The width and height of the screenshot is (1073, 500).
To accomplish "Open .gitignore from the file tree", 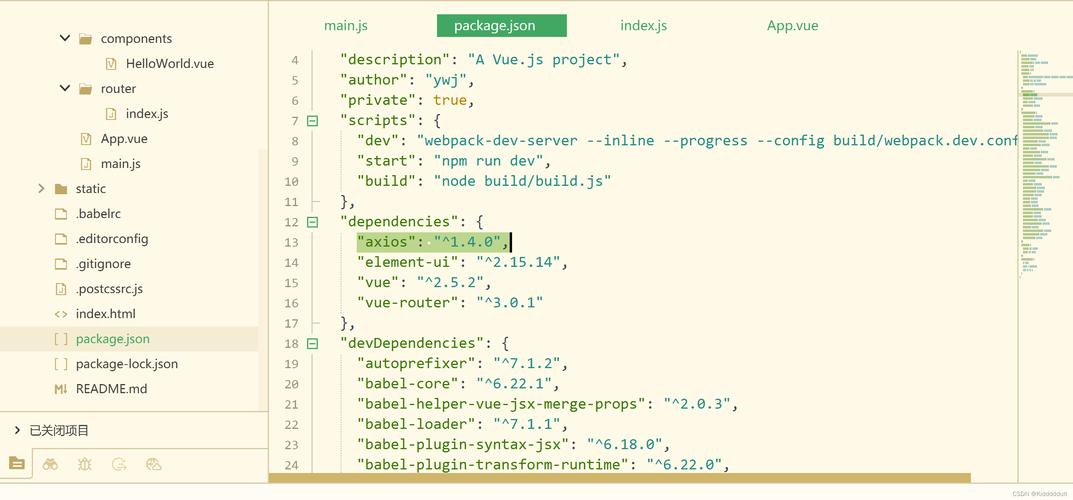I will (x=103, y=263).
